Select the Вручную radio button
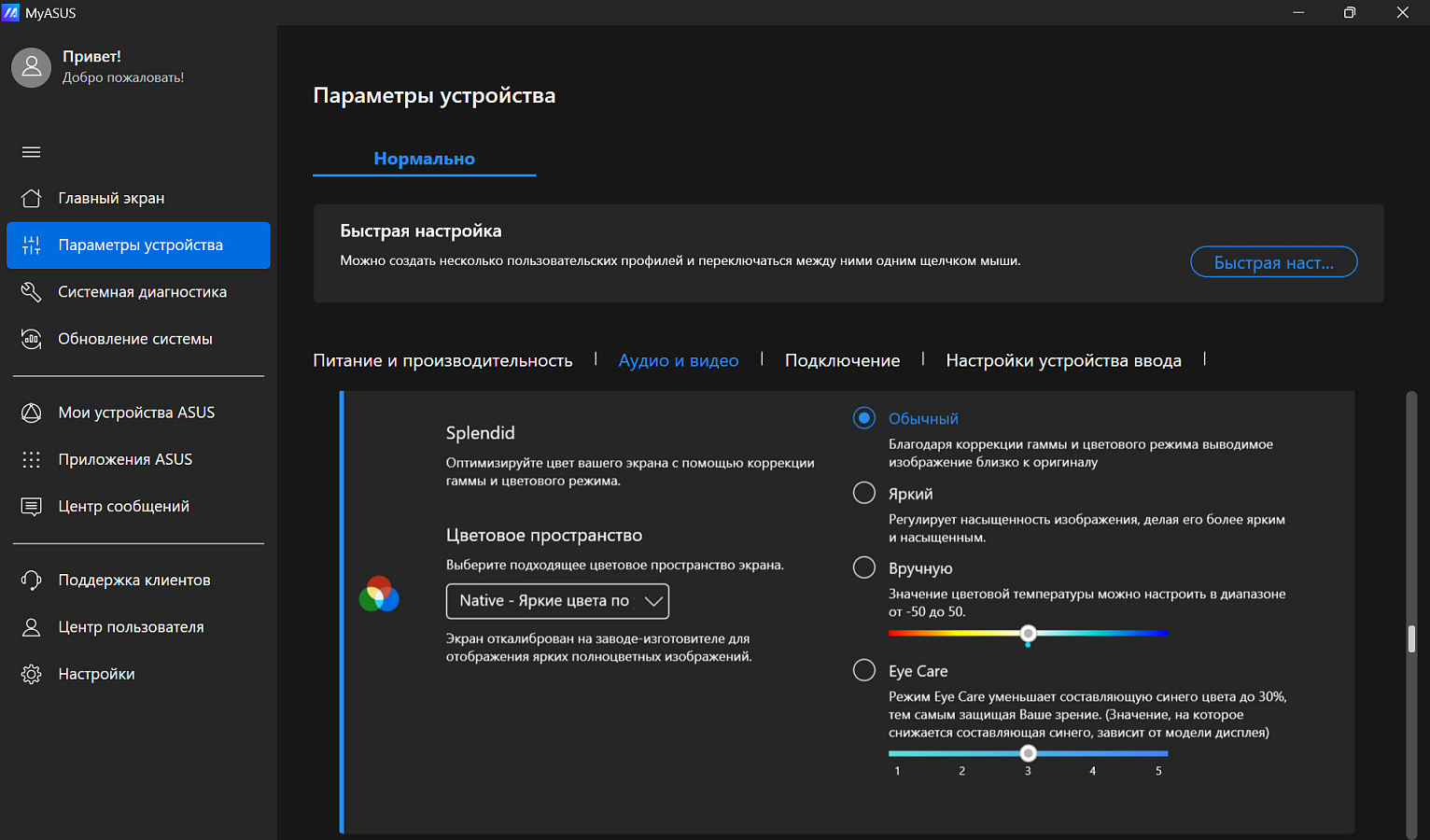 tap(864, 567)
